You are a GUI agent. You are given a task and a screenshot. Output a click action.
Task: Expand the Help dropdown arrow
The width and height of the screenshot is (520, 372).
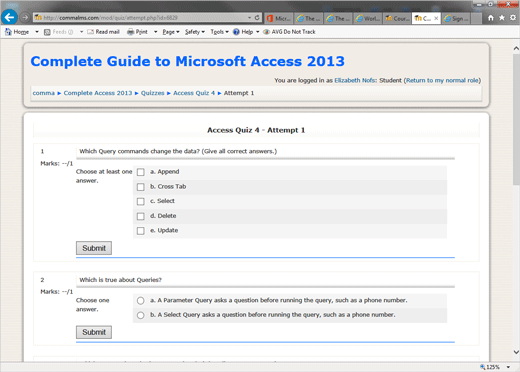(x=258, y=32)
